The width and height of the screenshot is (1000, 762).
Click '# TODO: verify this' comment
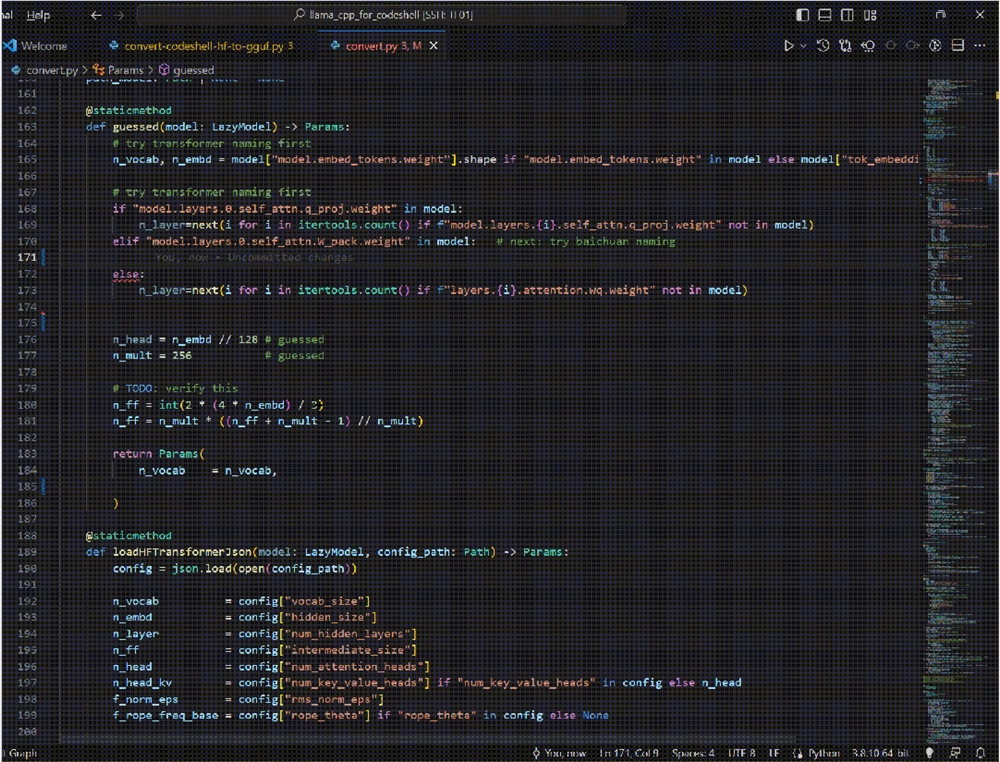point(175,388)
